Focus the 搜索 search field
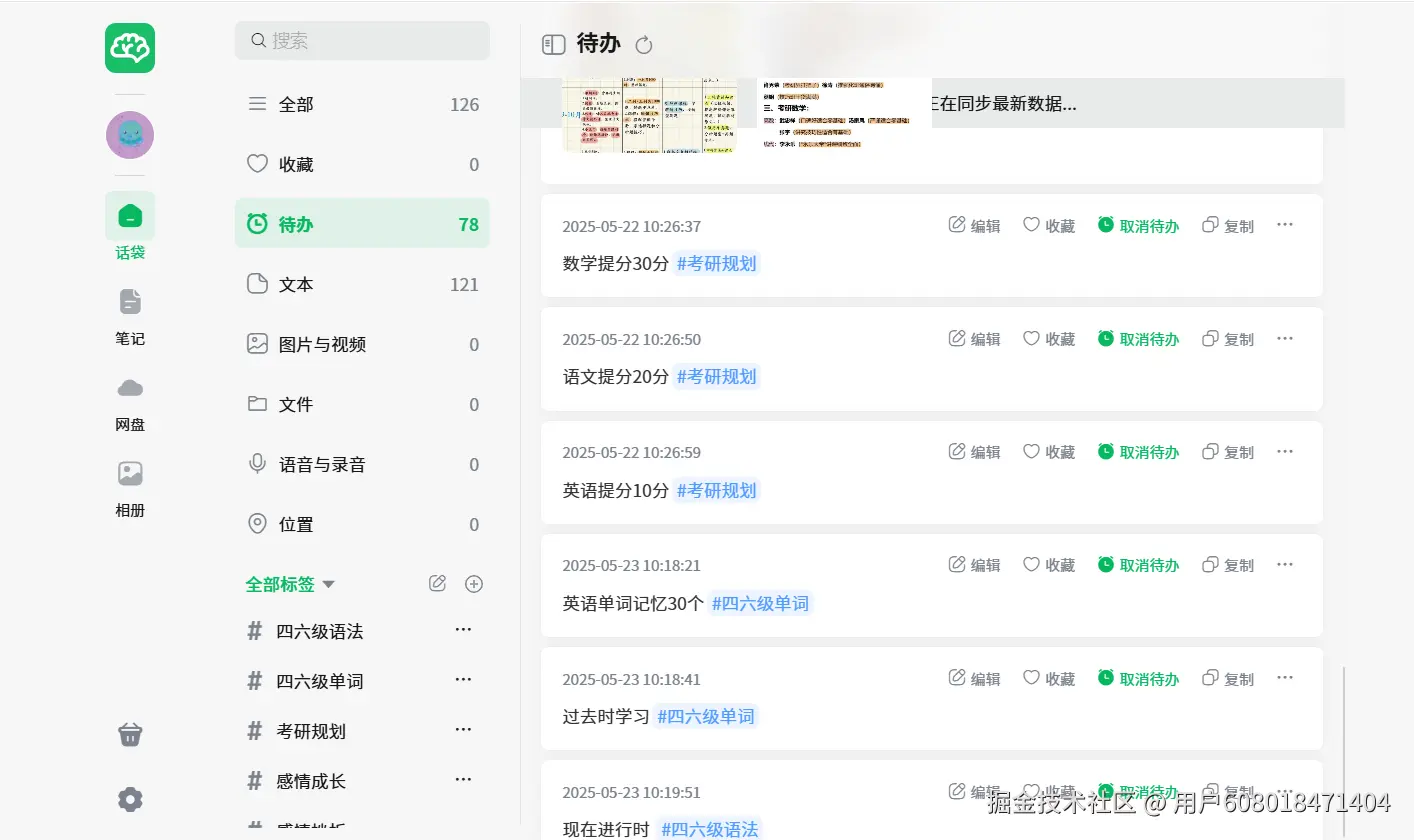1414x840 pixels. click(x=362, y=40)
